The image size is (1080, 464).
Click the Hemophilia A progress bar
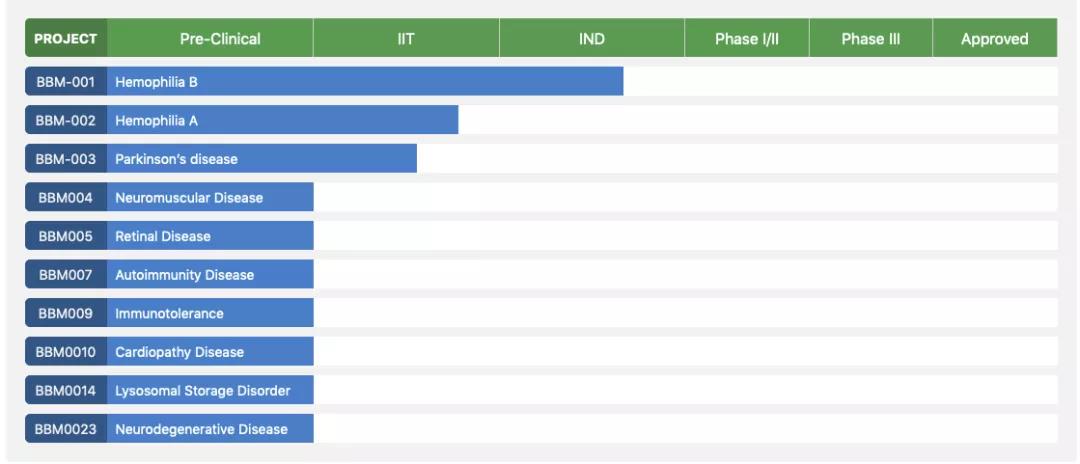point(283,121)
